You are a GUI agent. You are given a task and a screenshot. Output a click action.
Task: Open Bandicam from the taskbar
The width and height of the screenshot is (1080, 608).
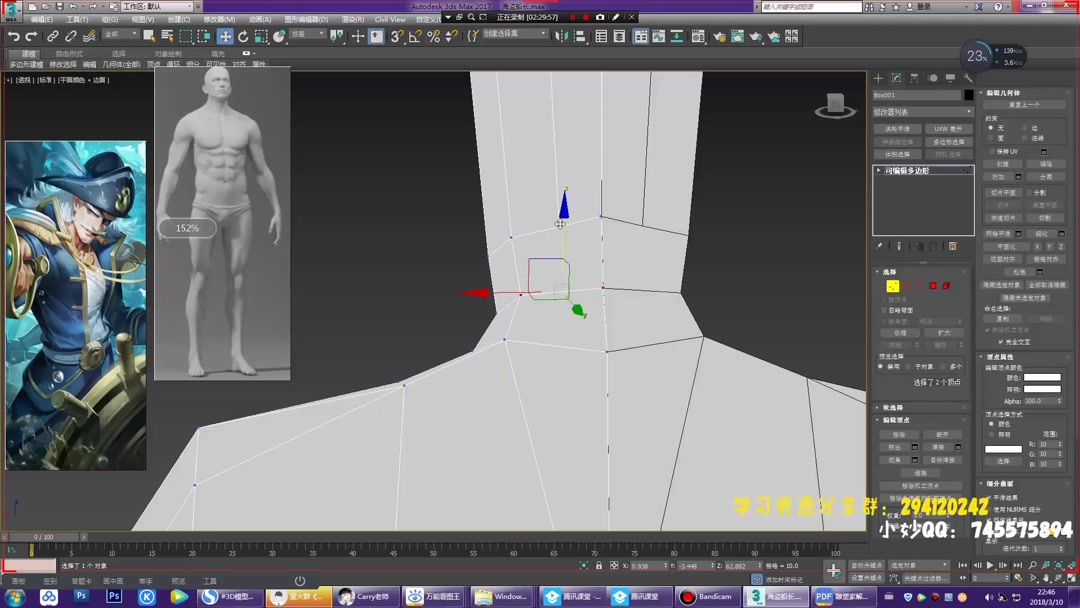pyautogui.click(x=710, y=596)
